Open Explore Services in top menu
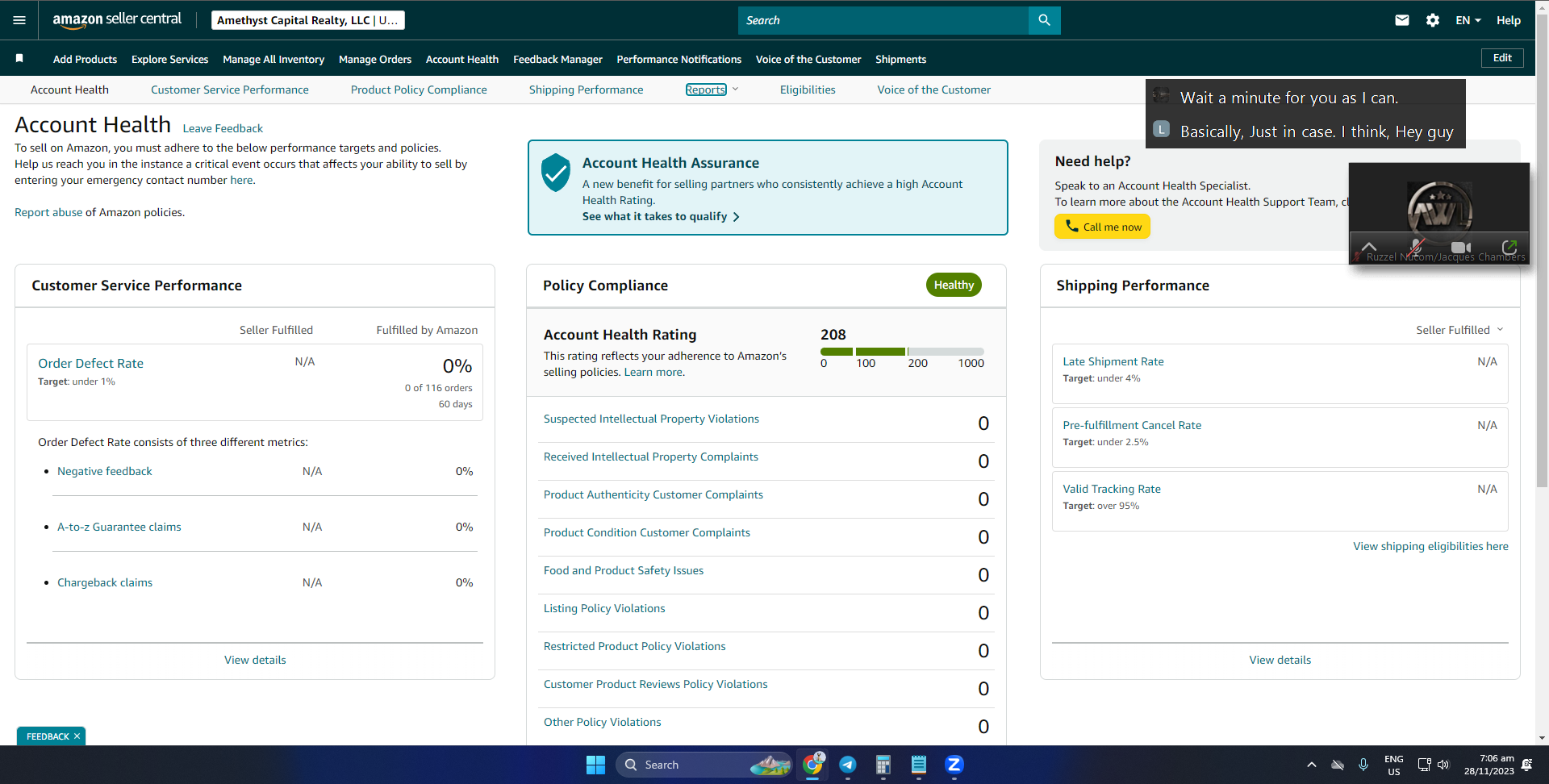Viewport: 1549px width, 784px height. 169,59
